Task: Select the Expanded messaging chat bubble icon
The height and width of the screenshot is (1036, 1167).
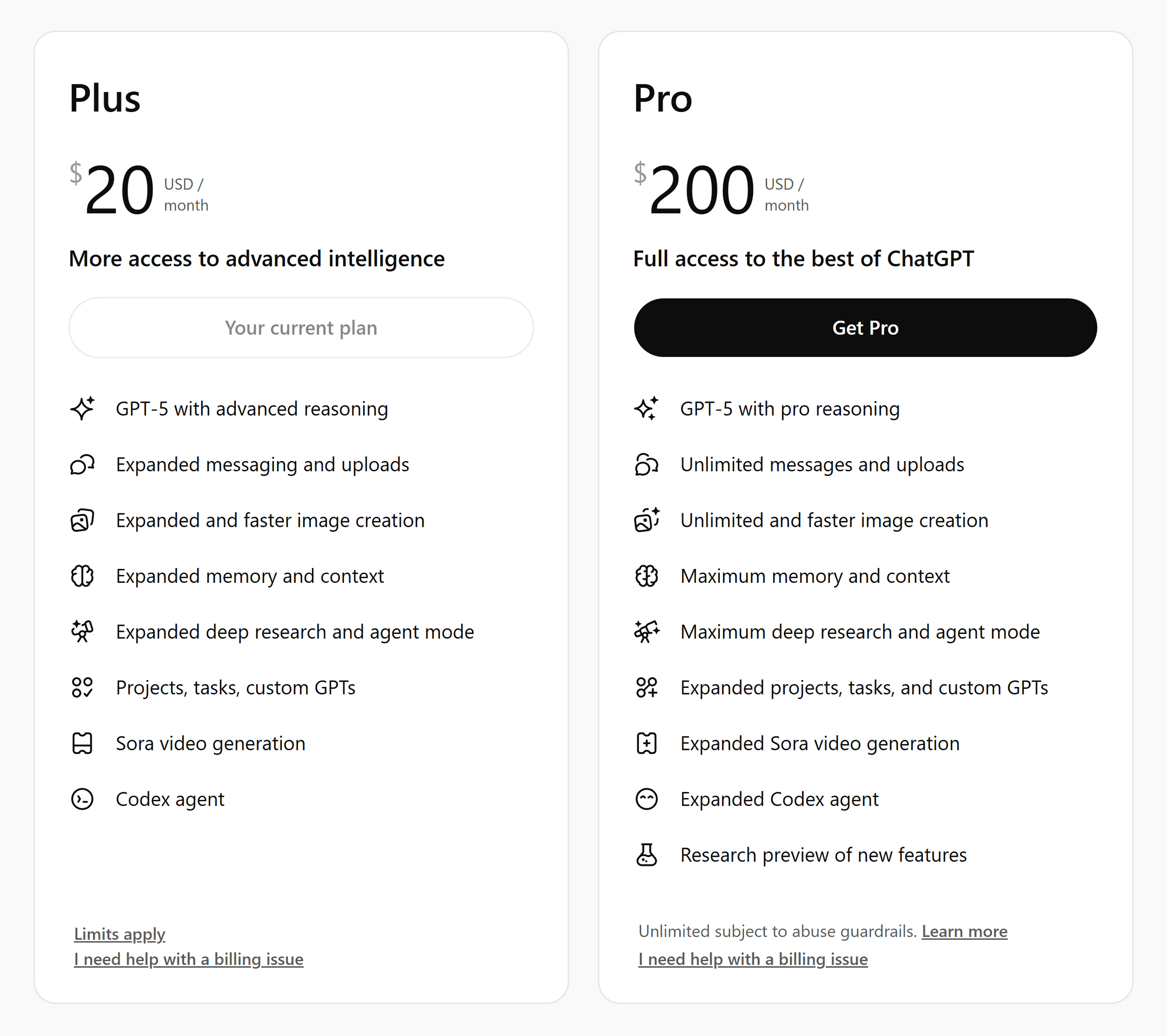Action: pos(82,464)
